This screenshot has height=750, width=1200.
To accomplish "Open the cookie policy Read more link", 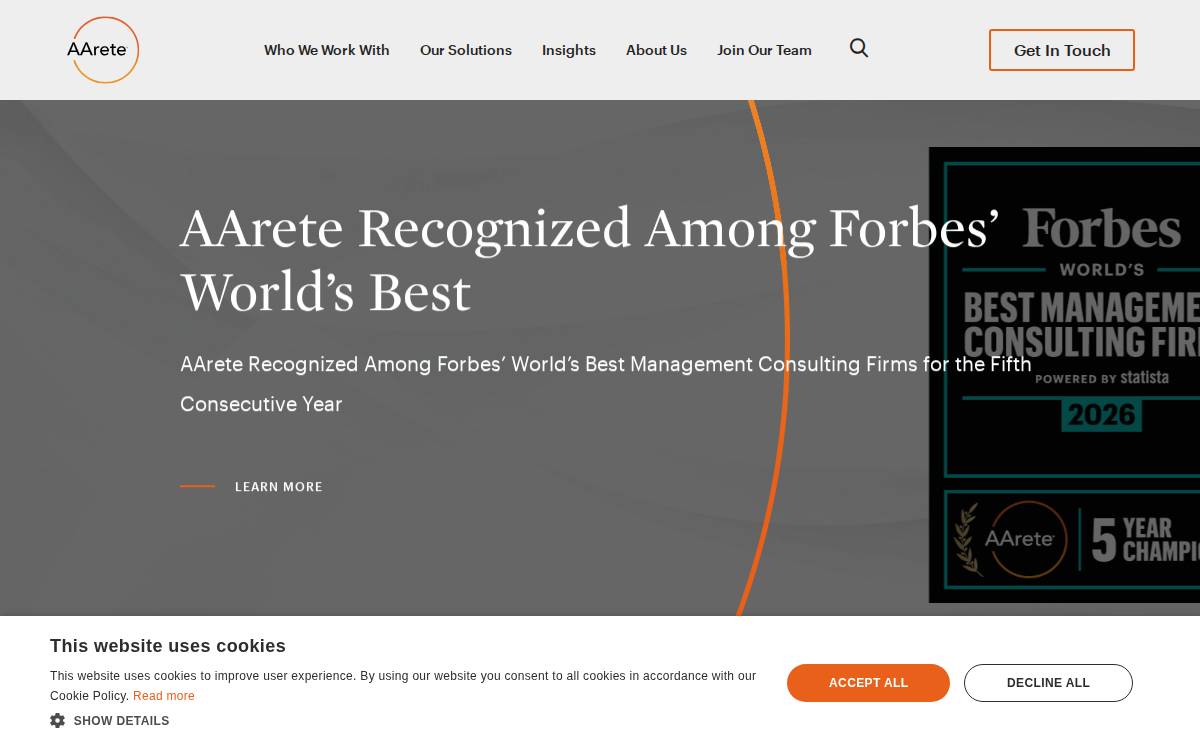I will [x=164, y=696].
